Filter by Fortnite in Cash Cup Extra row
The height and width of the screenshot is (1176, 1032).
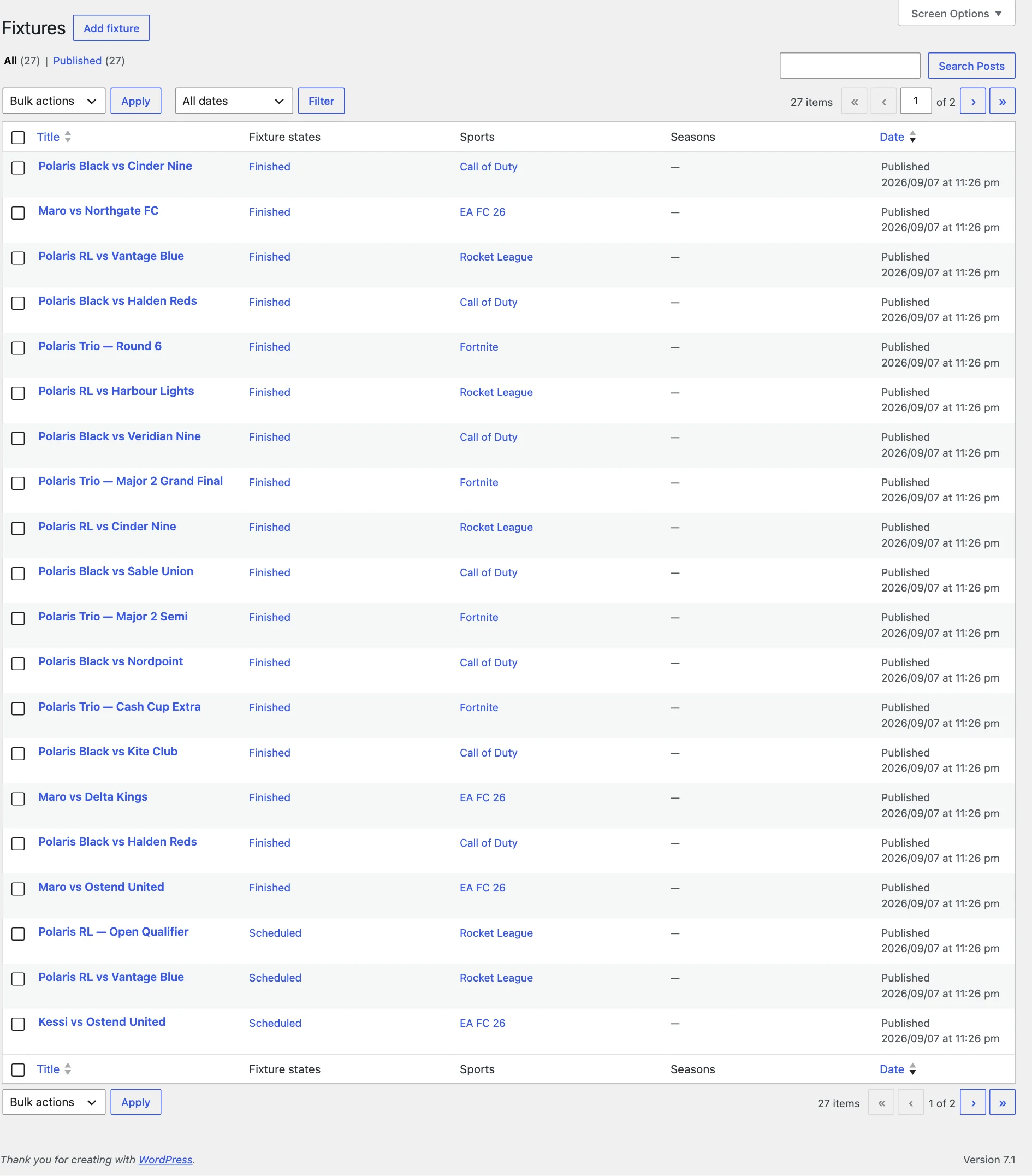point(479,708)
